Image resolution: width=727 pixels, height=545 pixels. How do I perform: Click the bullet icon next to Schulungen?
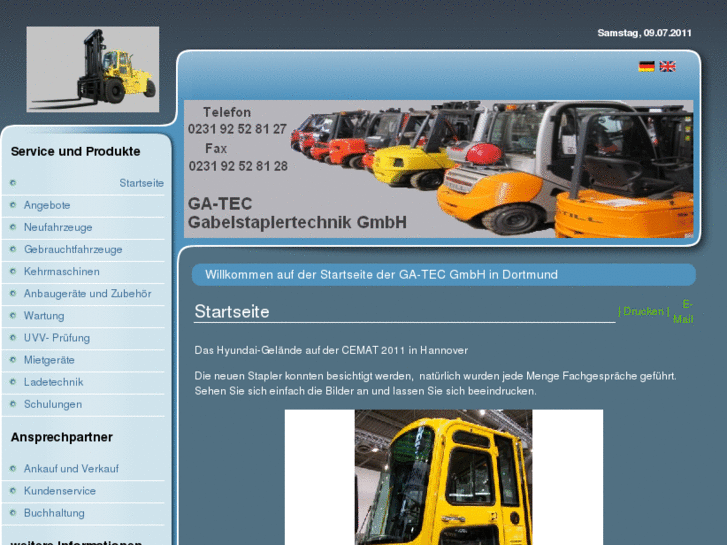coord(13,404)
